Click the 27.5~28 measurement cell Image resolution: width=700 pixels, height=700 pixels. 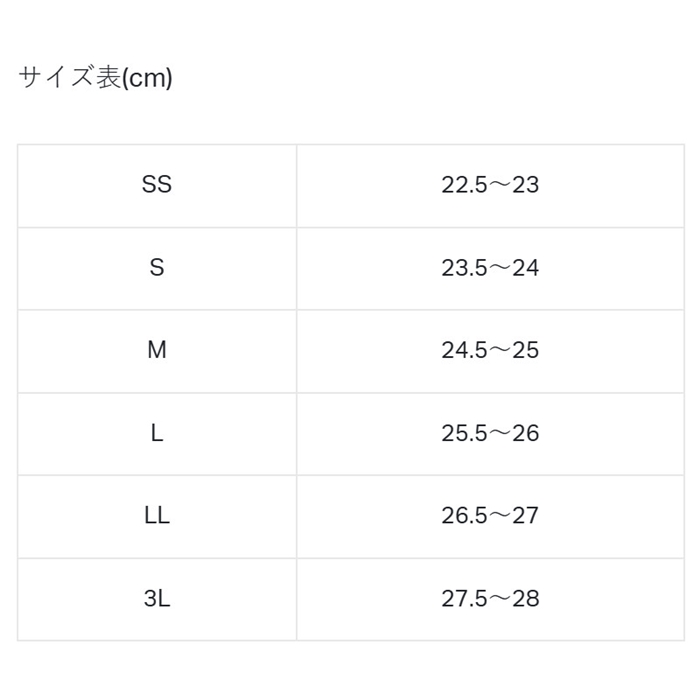[x=491, y=600]
